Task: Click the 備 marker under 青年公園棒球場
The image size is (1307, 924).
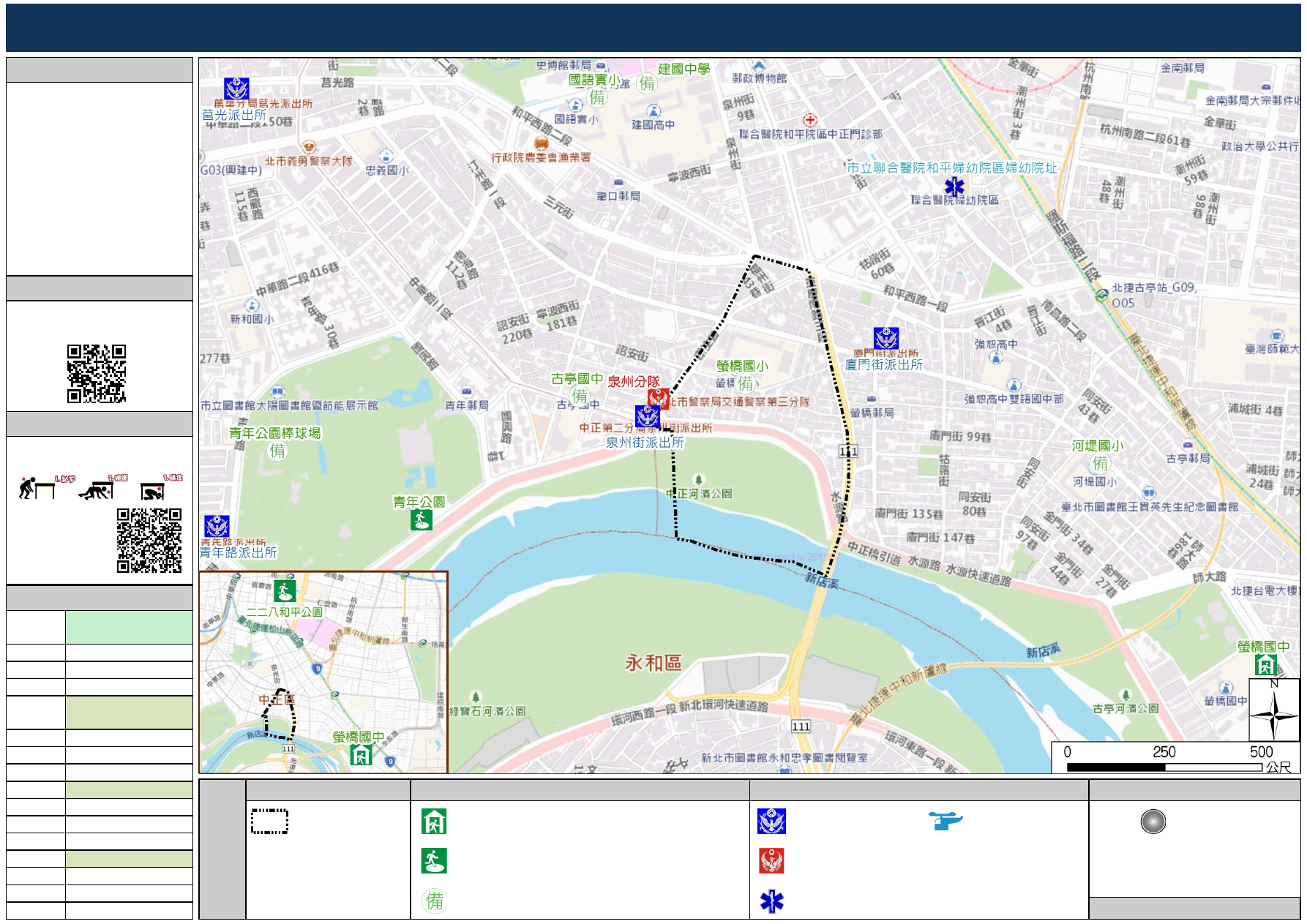Action: (278, 451)
